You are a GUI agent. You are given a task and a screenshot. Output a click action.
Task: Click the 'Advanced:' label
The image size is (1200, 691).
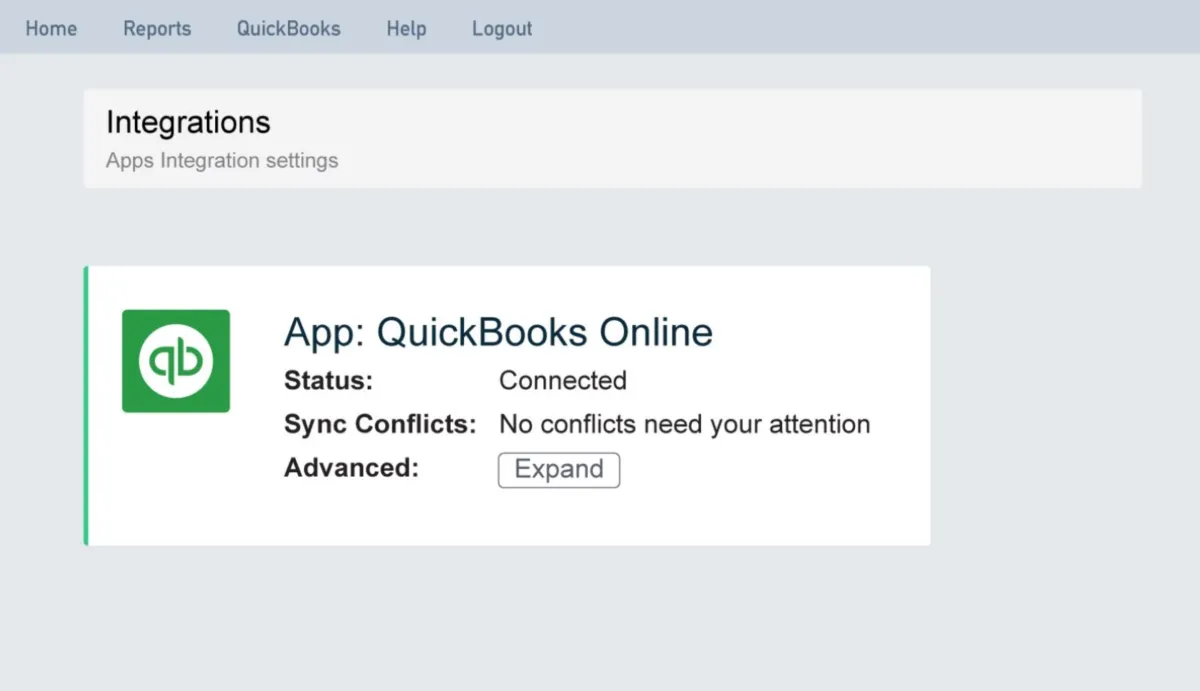[351, 468]
